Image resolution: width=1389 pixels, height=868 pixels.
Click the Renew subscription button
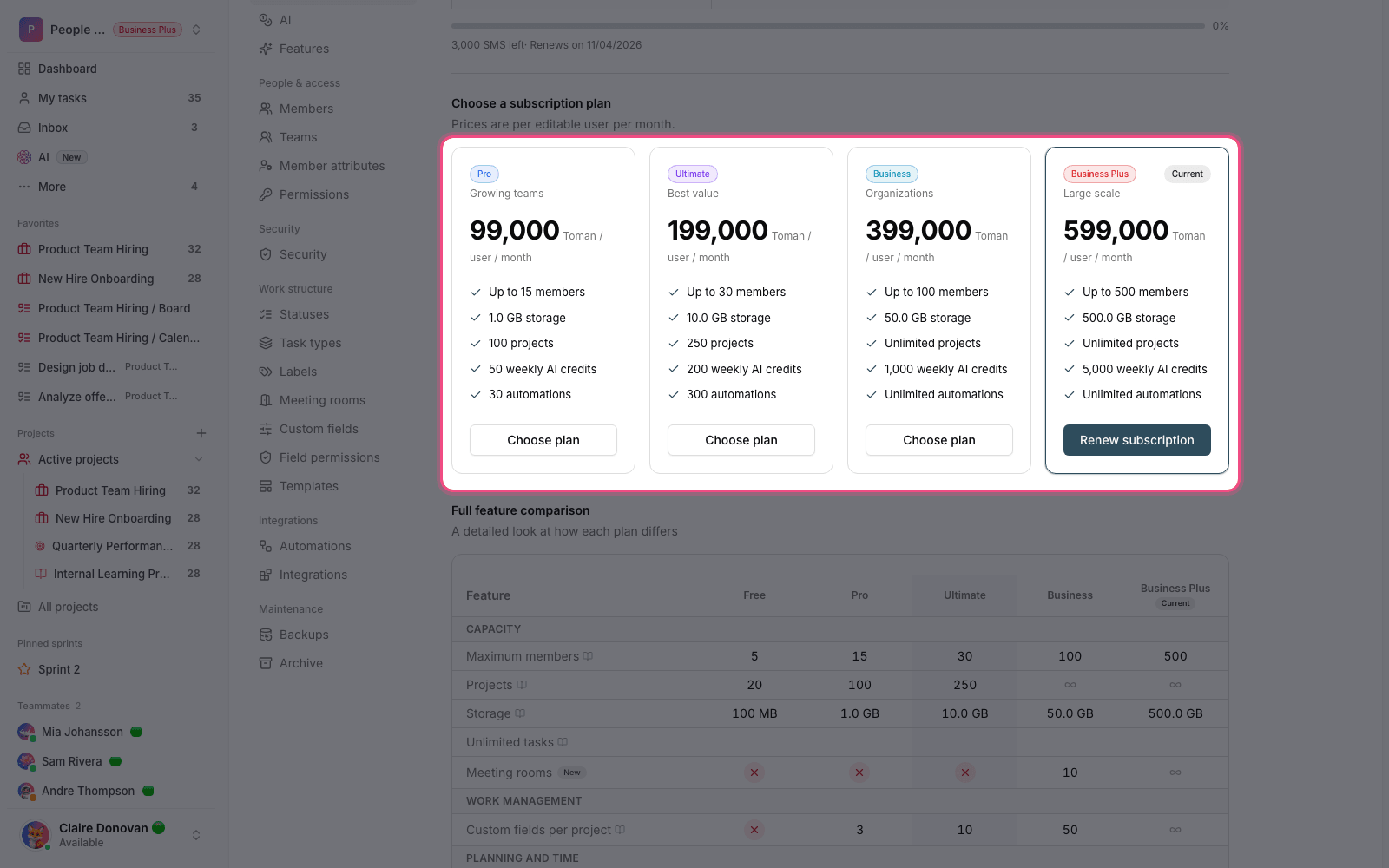pyautogui.click(x=1137, y=440)
